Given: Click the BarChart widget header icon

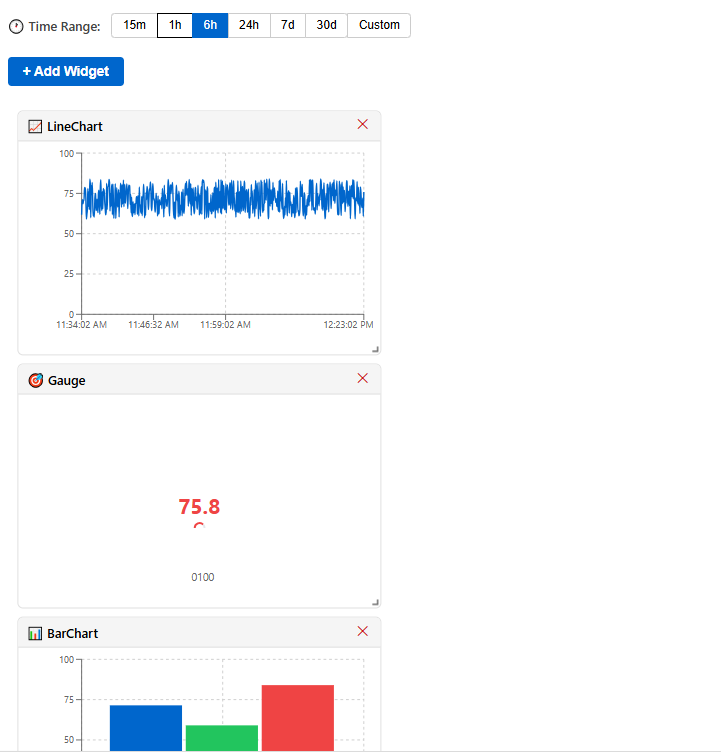Looking at the screenshot, I should [35, 634].
